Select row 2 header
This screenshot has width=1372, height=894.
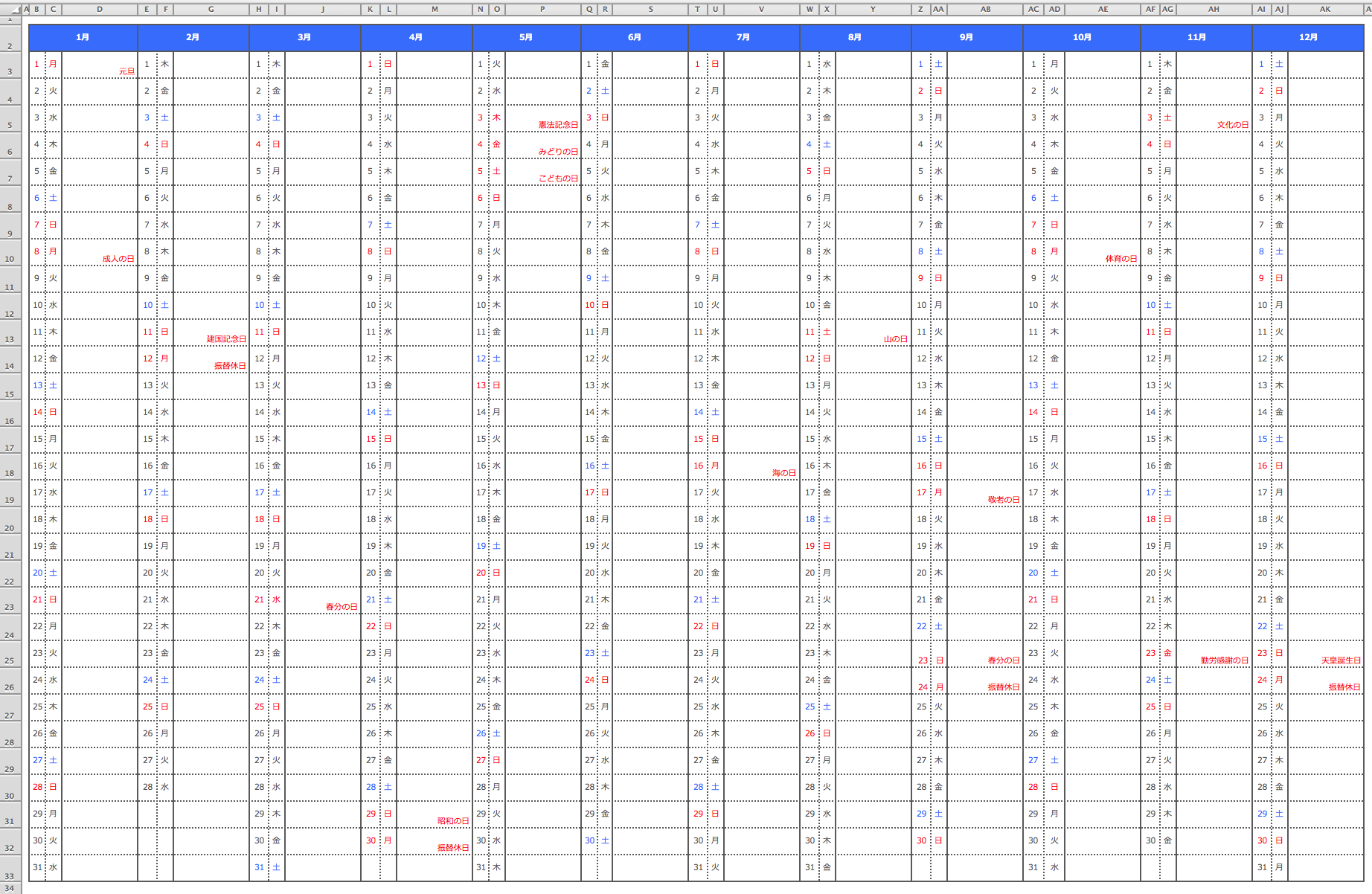point(10,37)
